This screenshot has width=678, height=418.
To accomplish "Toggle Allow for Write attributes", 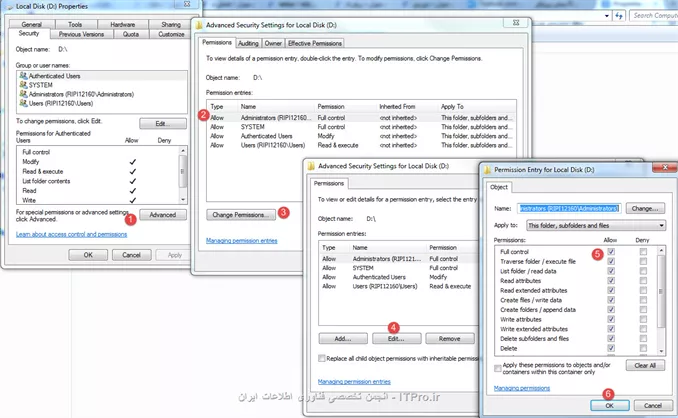I will (611, 319).
